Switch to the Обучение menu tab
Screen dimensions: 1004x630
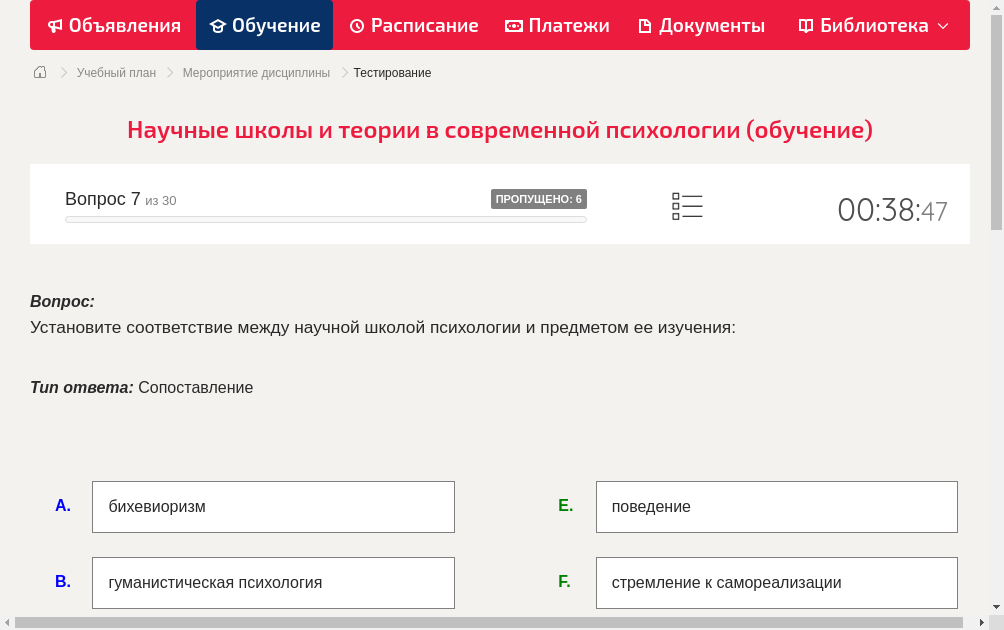coord(264,25)
